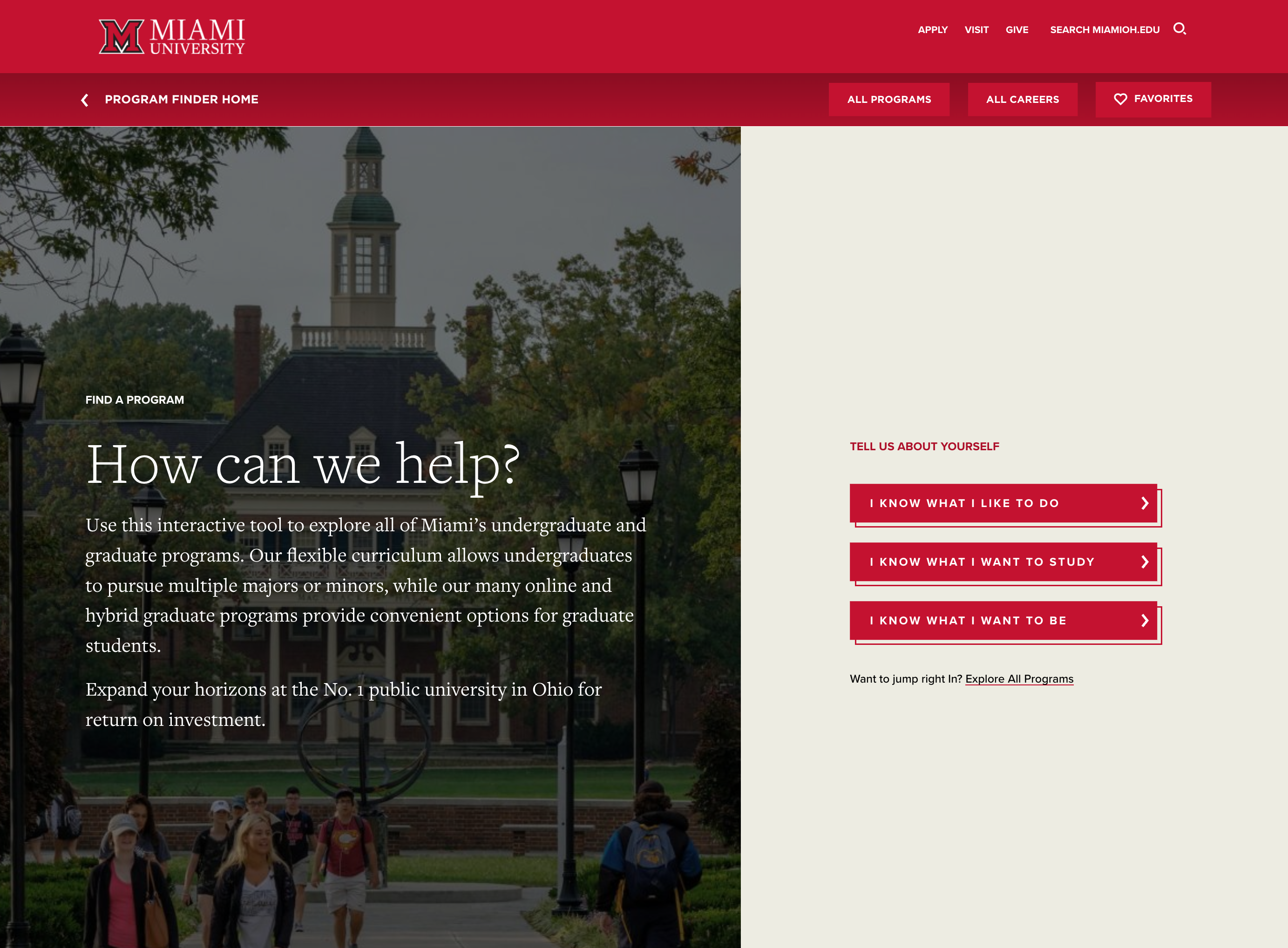Go to Program Finder Home
This screenshot has width=1288, height=948.
(182, 99)
